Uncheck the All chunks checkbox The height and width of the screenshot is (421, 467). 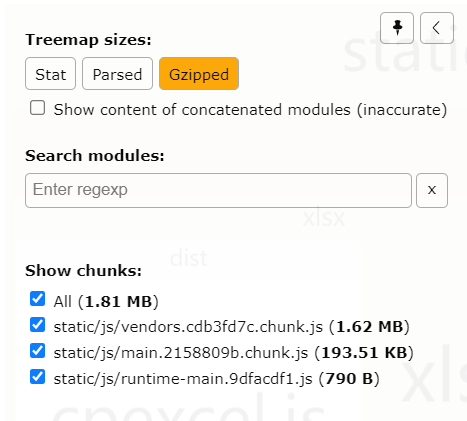tap(37, 299)
